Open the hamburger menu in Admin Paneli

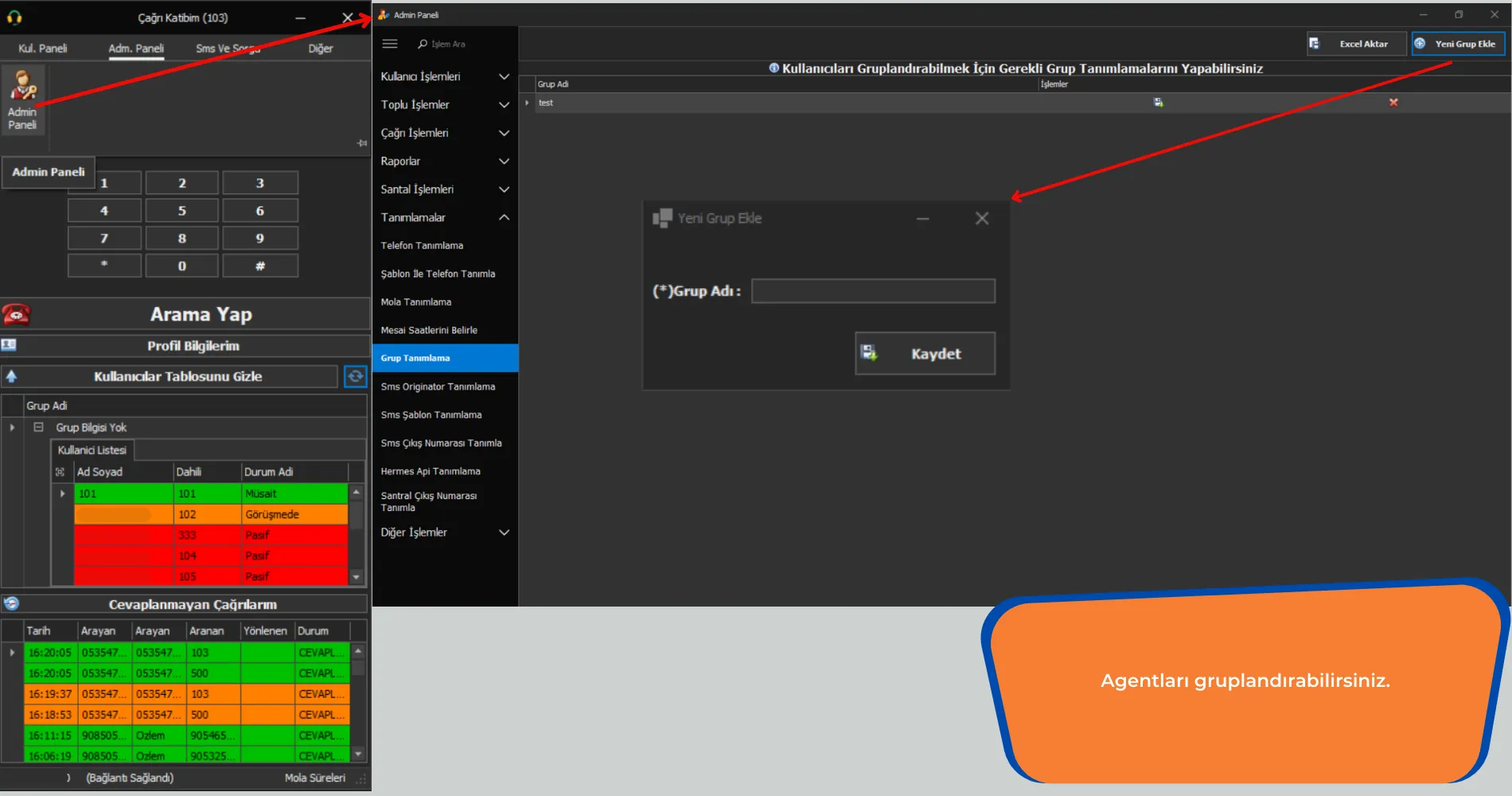[390, 44]
